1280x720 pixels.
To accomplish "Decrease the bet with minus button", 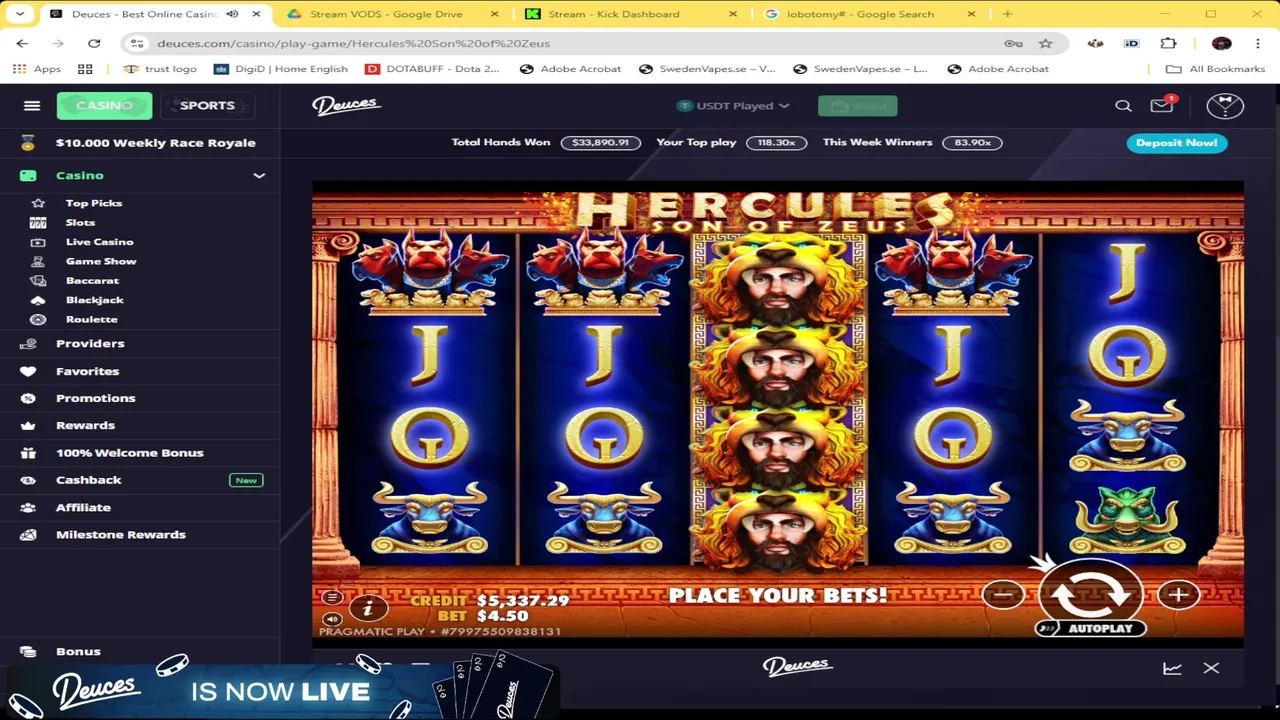I will click(x=1003, y=595).
